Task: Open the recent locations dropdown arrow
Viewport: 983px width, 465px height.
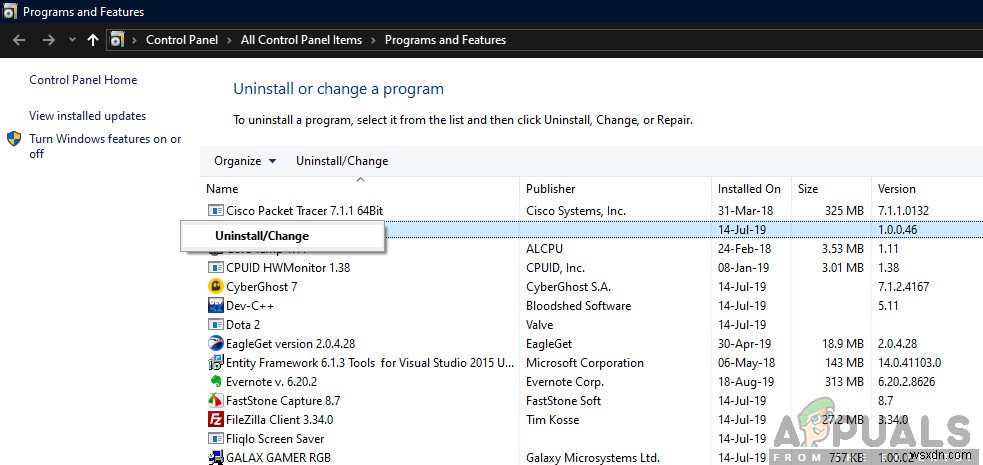Action: click(x=72, y=40)
